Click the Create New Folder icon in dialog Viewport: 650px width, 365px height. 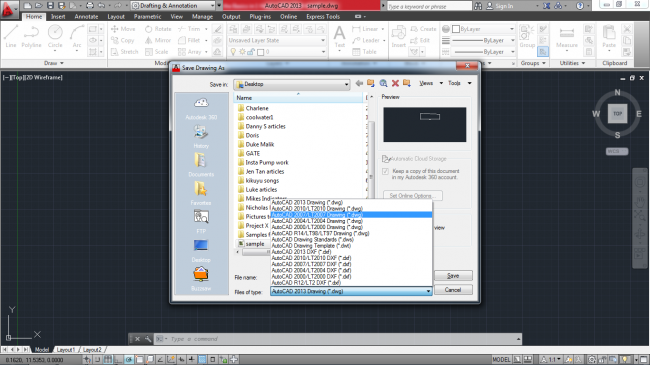(x=407, y=83)
